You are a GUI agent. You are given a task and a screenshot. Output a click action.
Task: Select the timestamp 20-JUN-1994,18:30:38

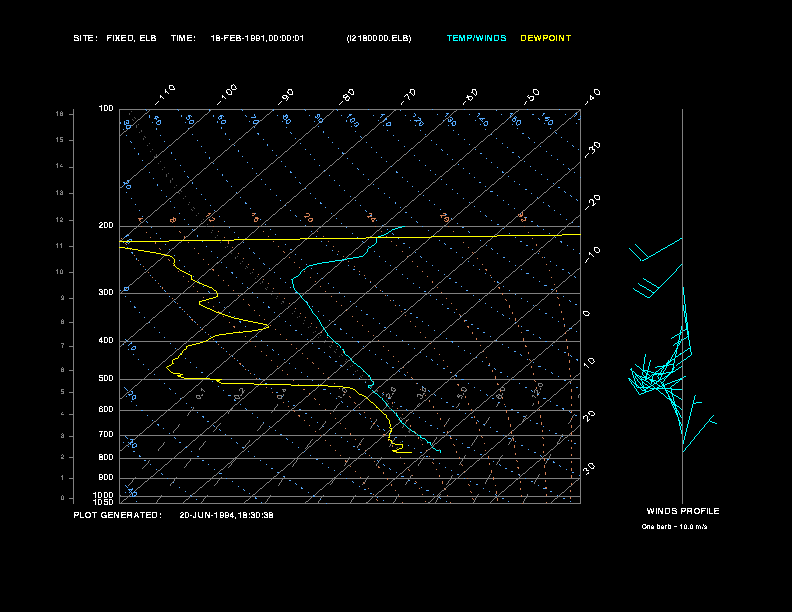pos(226,515)
